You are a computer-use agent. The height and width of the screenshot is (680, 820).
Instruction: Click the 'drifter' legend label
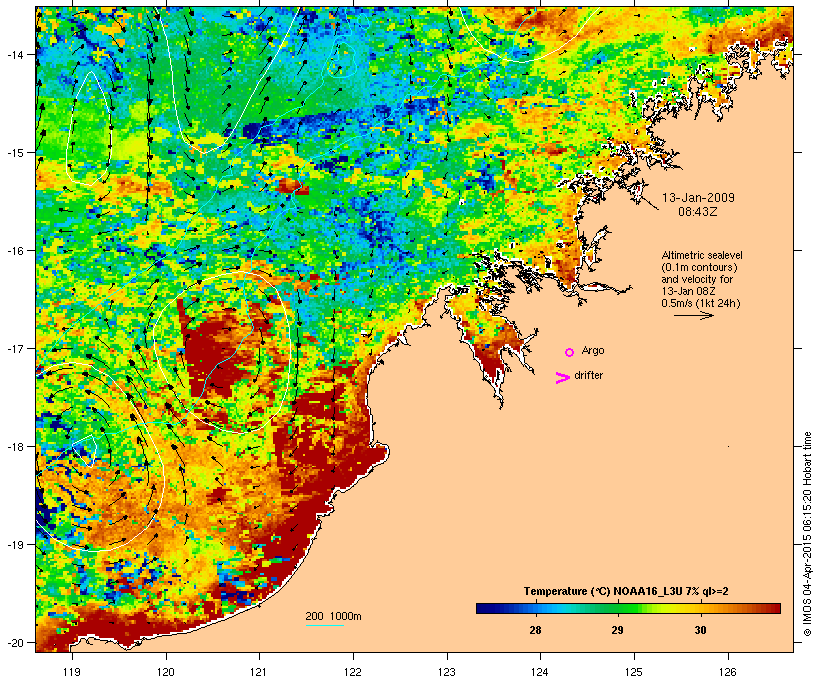click(x=588, y=375)
